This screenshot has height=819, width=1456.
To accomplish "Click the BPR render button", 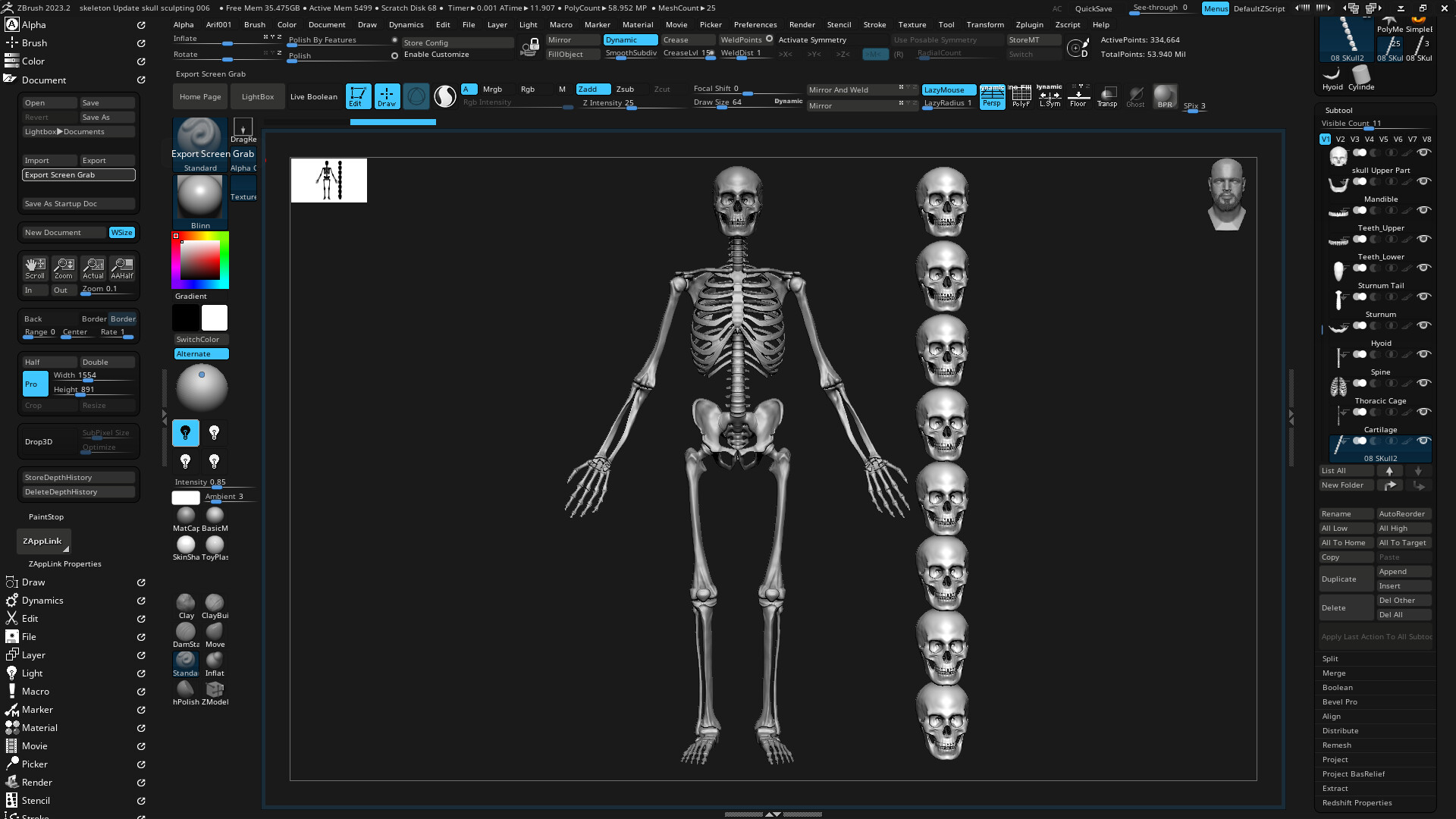I will (1165, 96).
